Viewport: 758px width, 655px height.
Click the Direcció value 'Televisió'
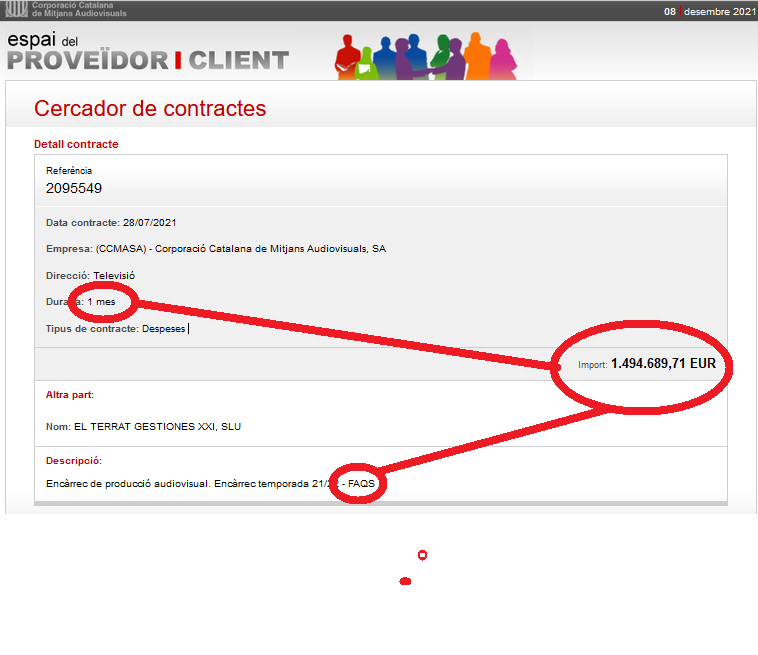click(114, 276)
